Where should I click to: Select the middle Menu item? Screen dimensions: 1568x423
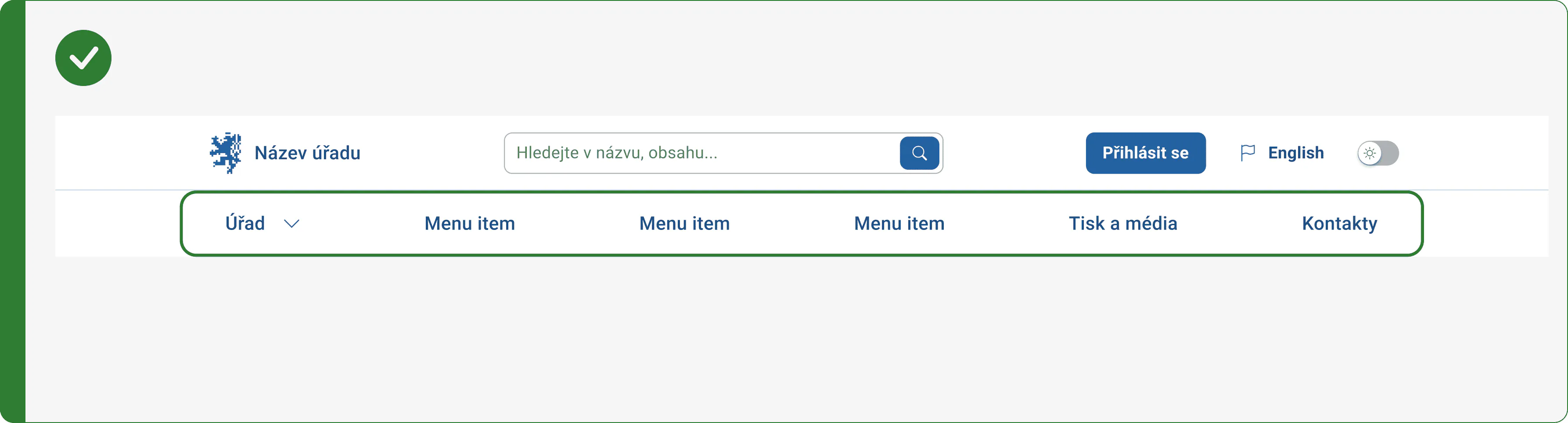tap(684, 223)
